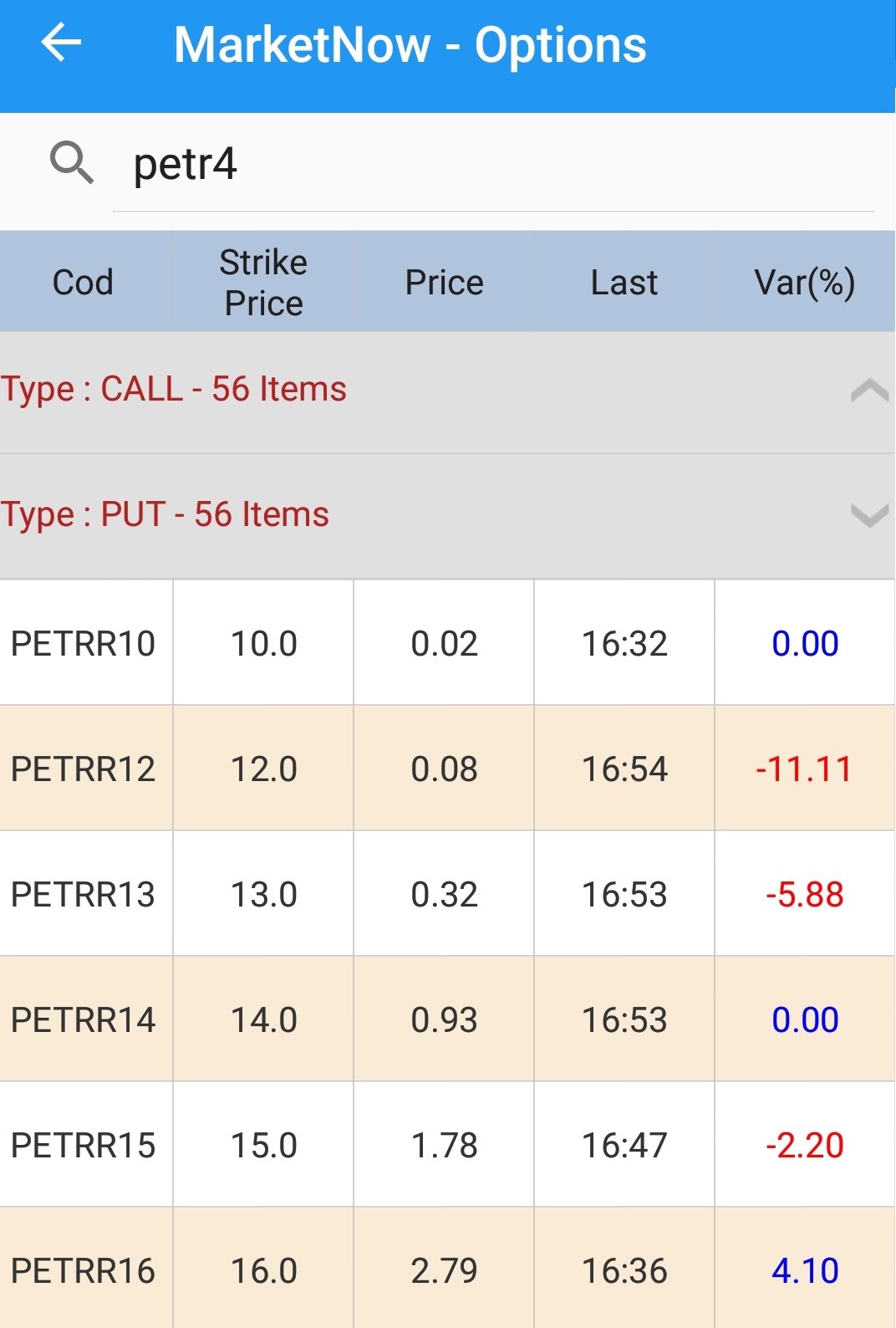Sort by the Cod column header
This screenshot has height=1328, width=896.
[x=83, y=283]
